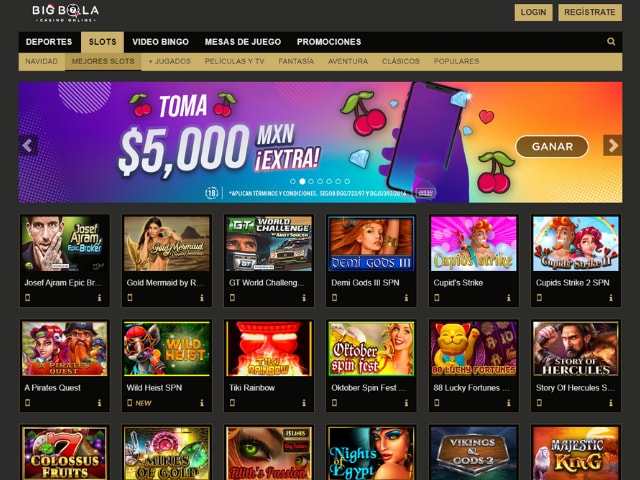640x480 pixels.
Task: Open the search magnifier icon
Action: click(611, 41)
